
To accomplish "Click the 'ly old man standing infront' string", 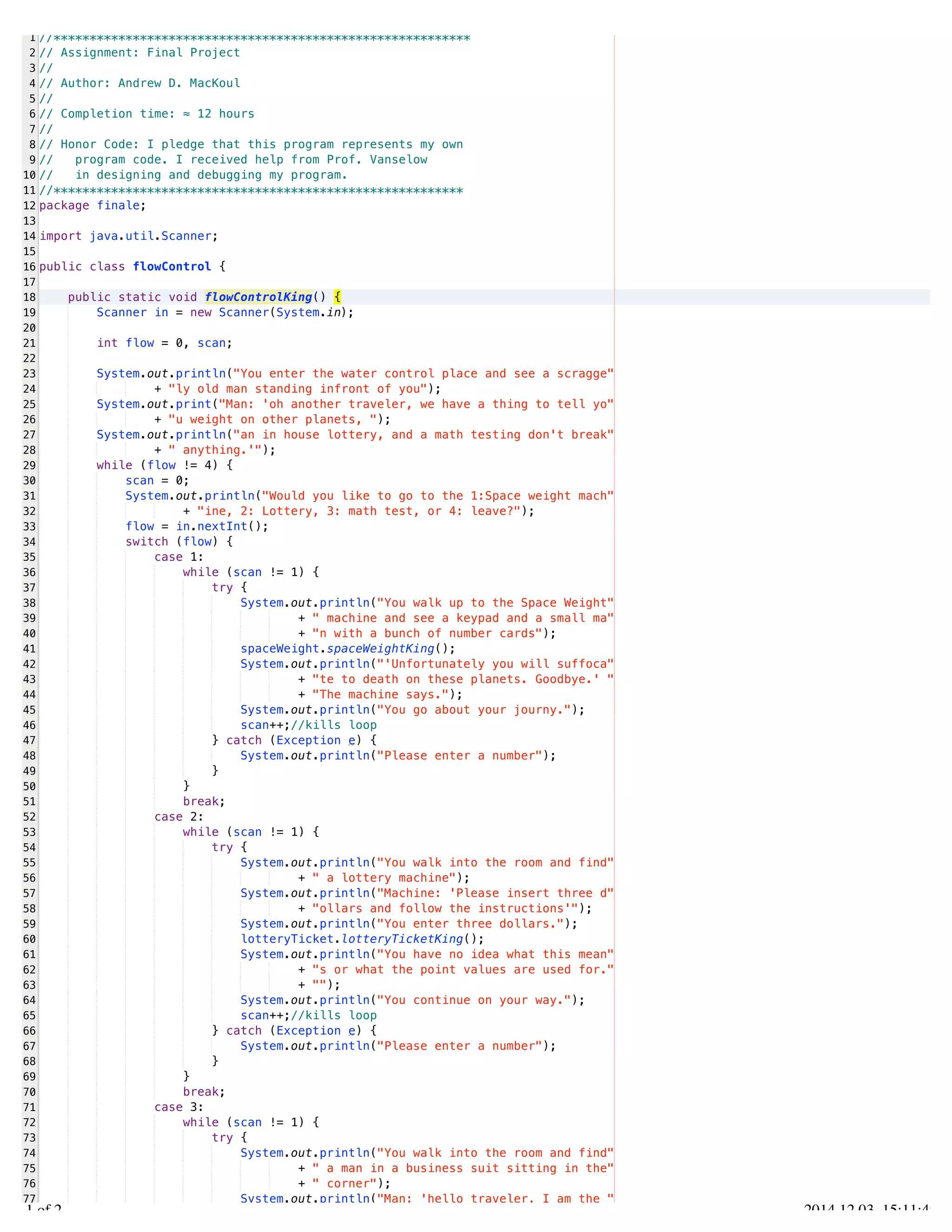I will click(298, 389).
